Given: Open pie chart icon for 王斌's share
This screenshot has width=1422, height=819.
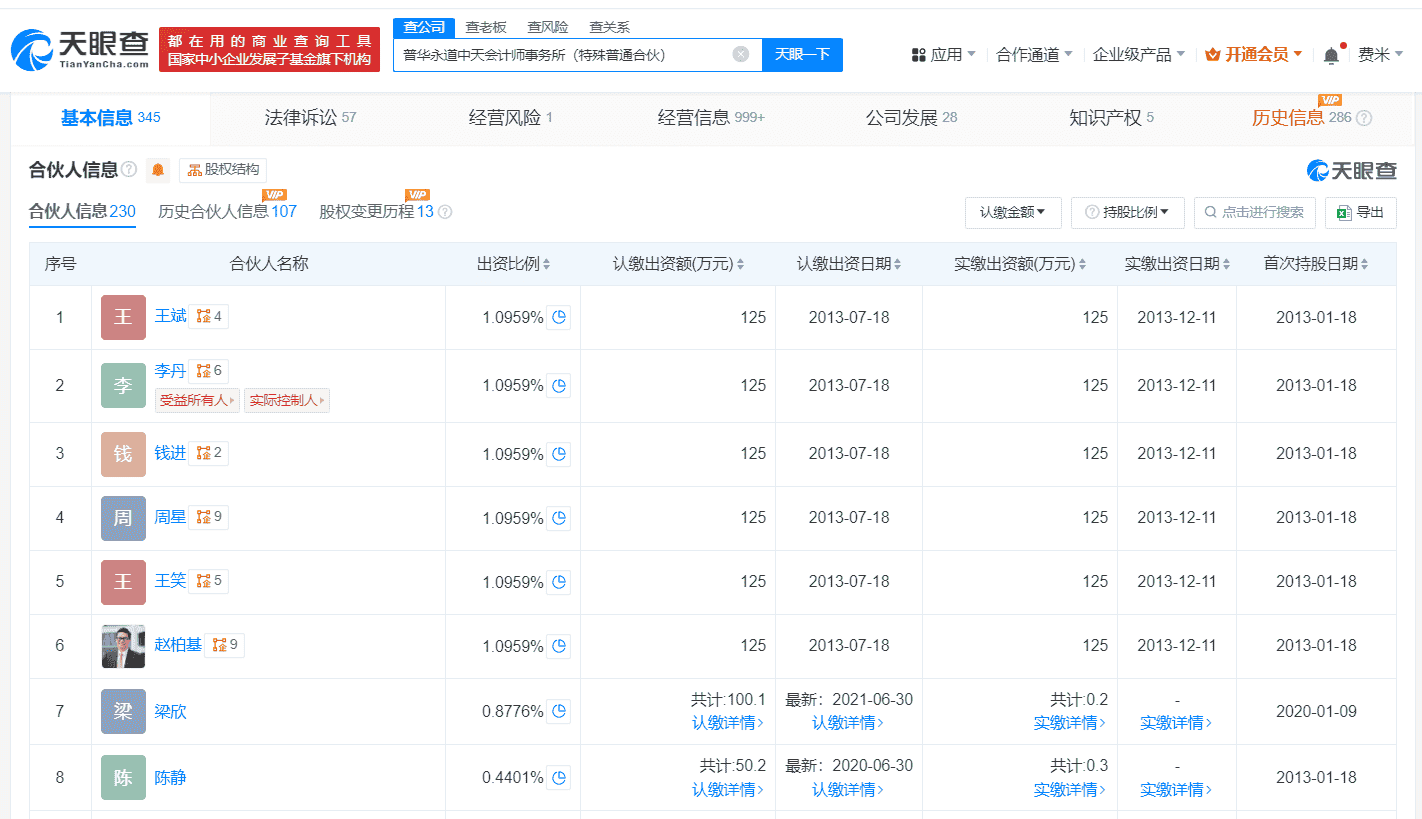Looking at the screenshot, I should 560,318.
